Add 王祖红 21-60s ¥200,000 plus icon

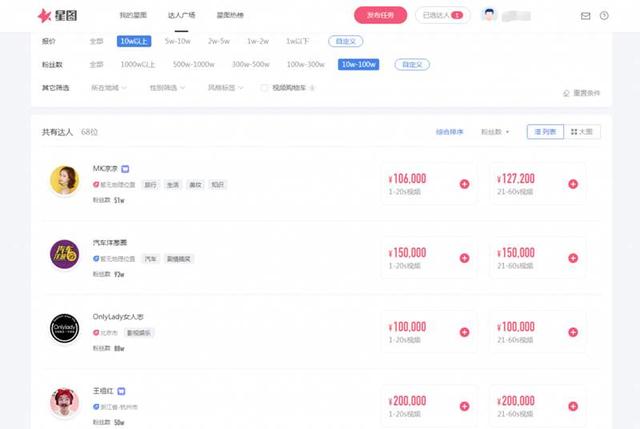coord(573,406)
